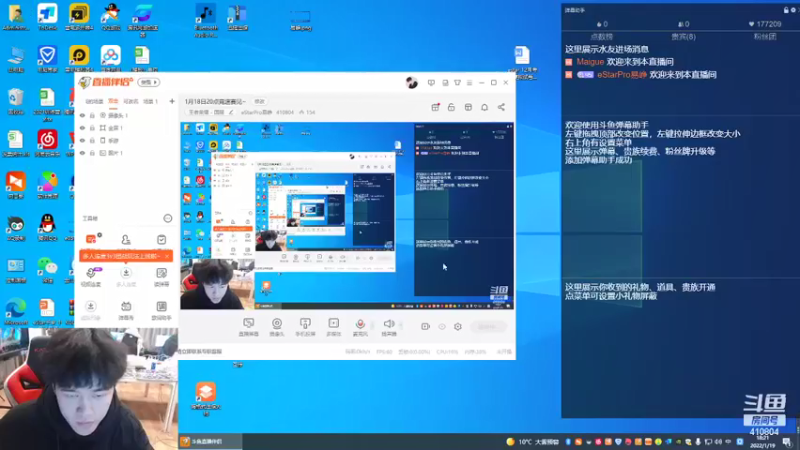This screenshot has height=450, width=800.
Task: Click the lock icon on danmaku helper window
Action: [786, 10]
